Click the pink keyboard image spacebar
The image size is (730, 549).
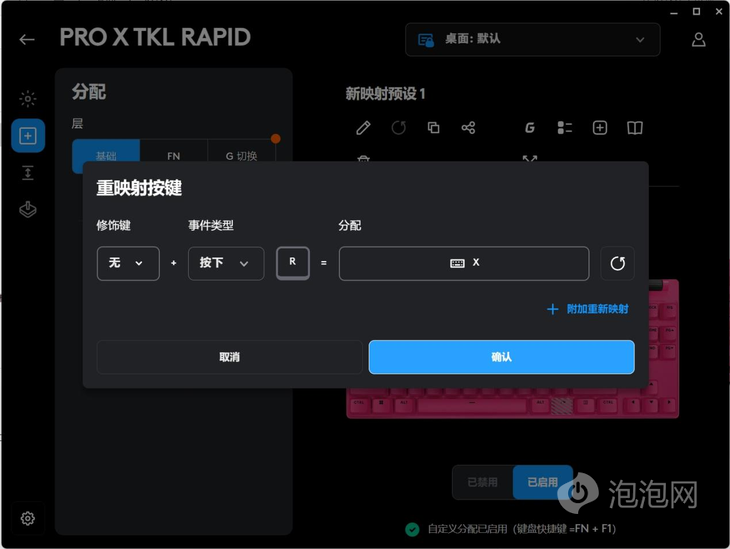(472, 404)
